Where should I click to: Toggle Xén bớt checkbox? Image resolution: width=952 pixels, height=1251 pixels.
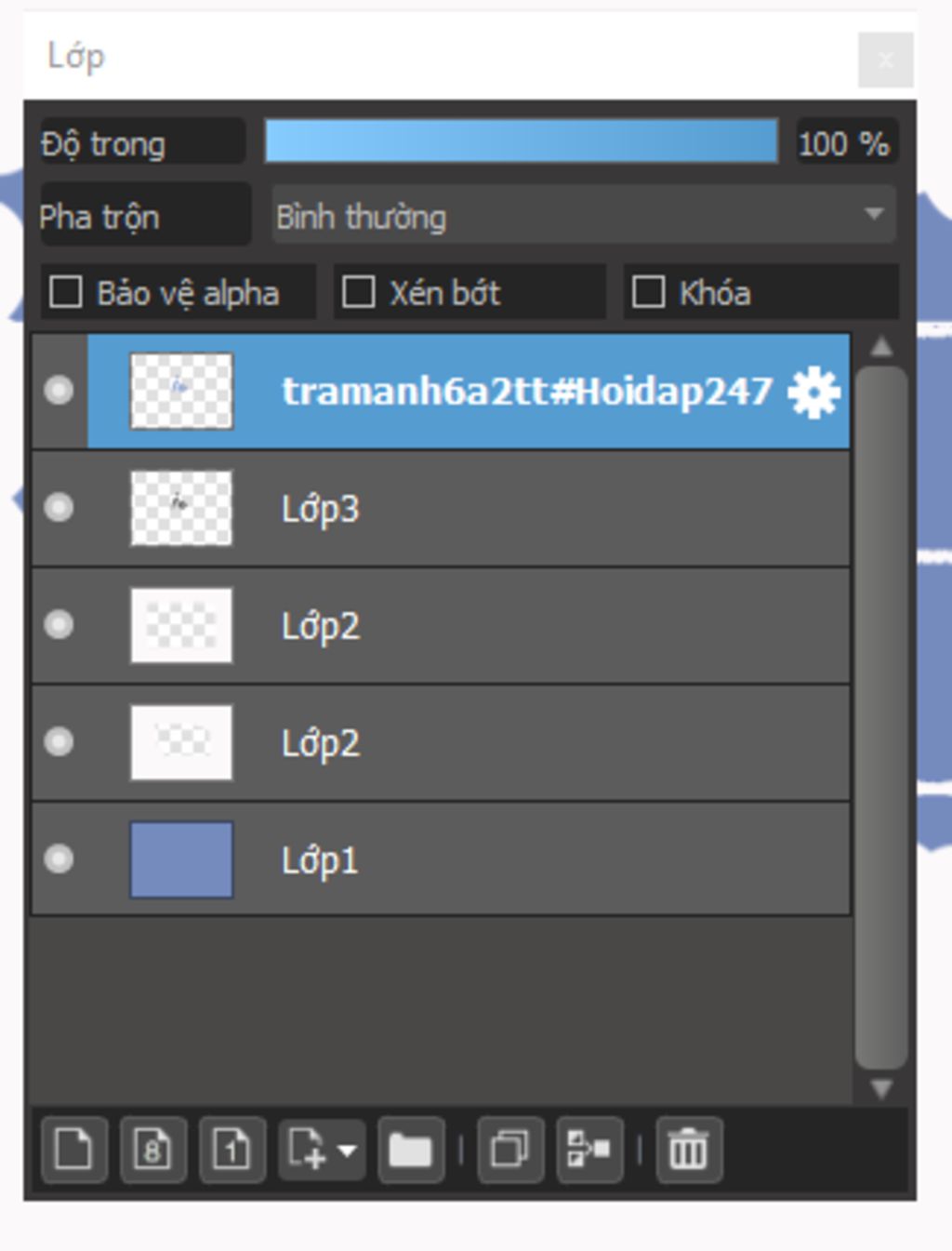pyautogui.click(x=359, y=292)
